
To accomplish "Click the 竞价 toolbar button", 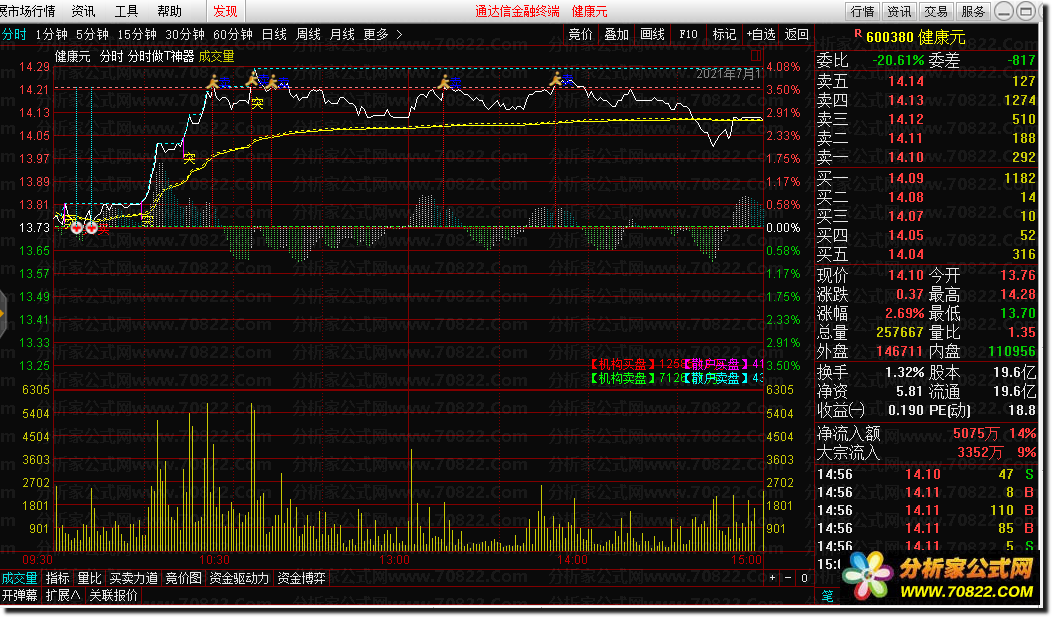I will [580, 34].
